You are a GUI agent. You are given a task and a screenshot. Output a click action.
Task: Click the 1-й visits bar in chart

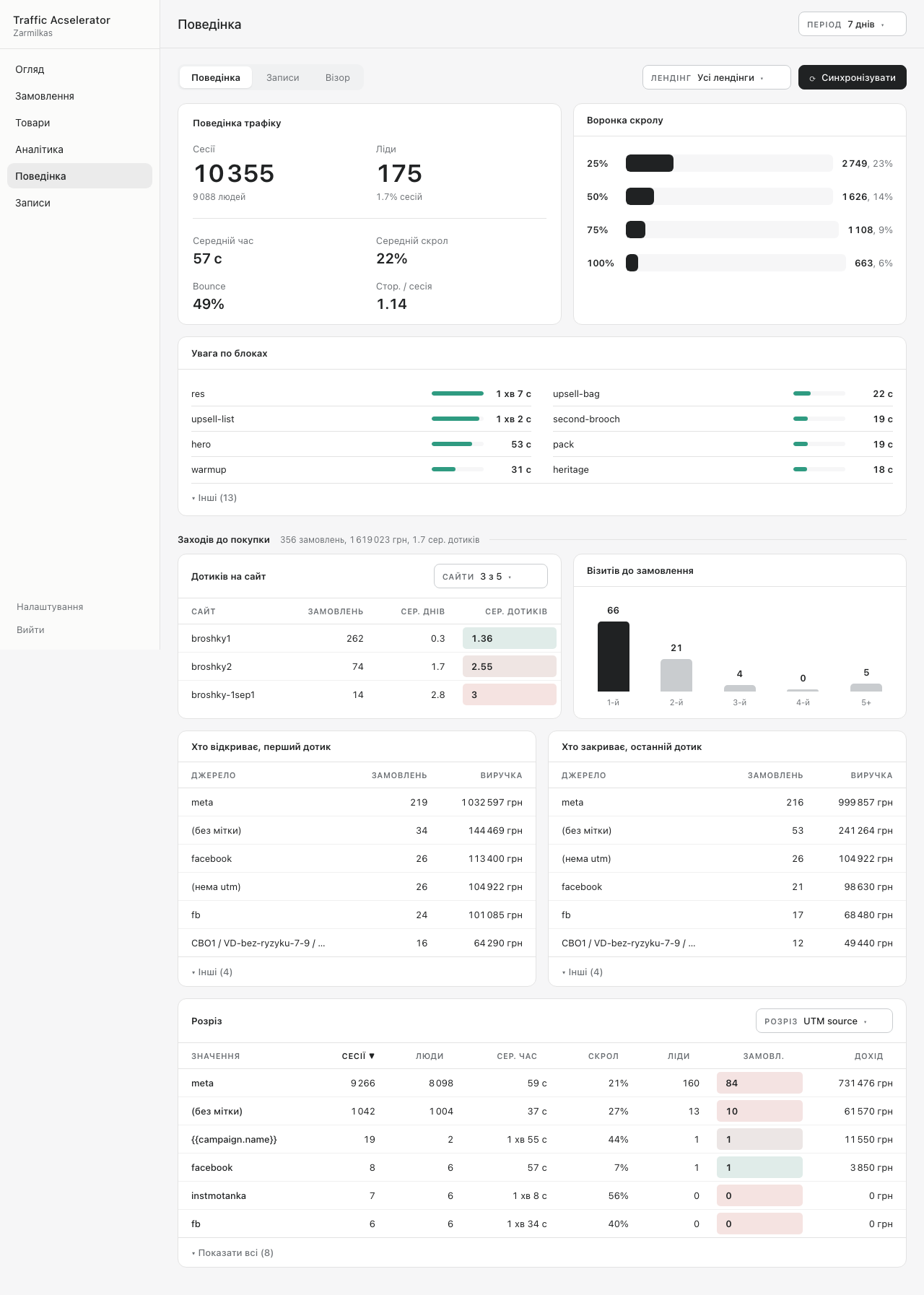point(614,656)
